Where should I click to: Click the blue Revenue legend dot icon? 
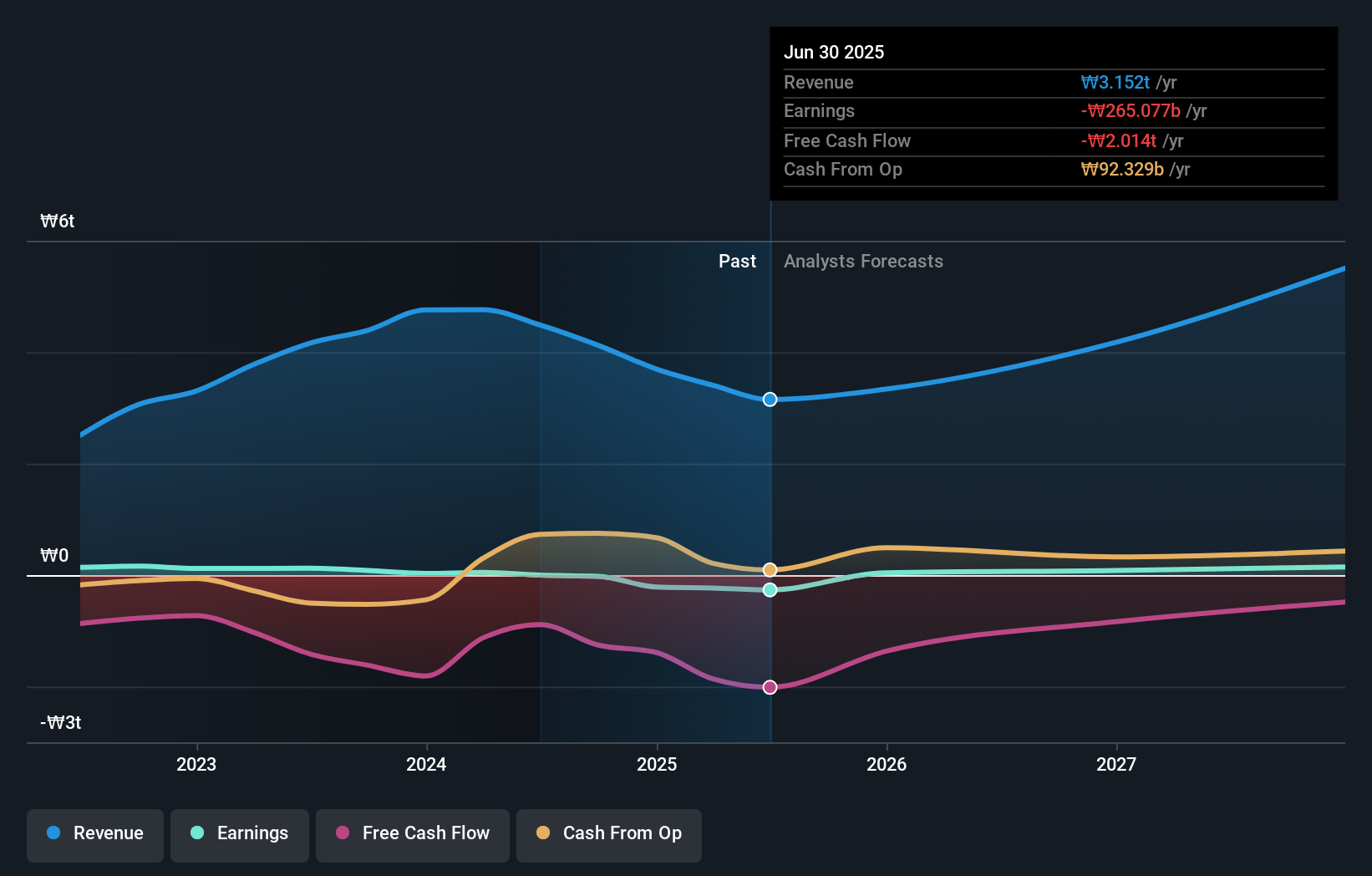[x=53, y=833]
